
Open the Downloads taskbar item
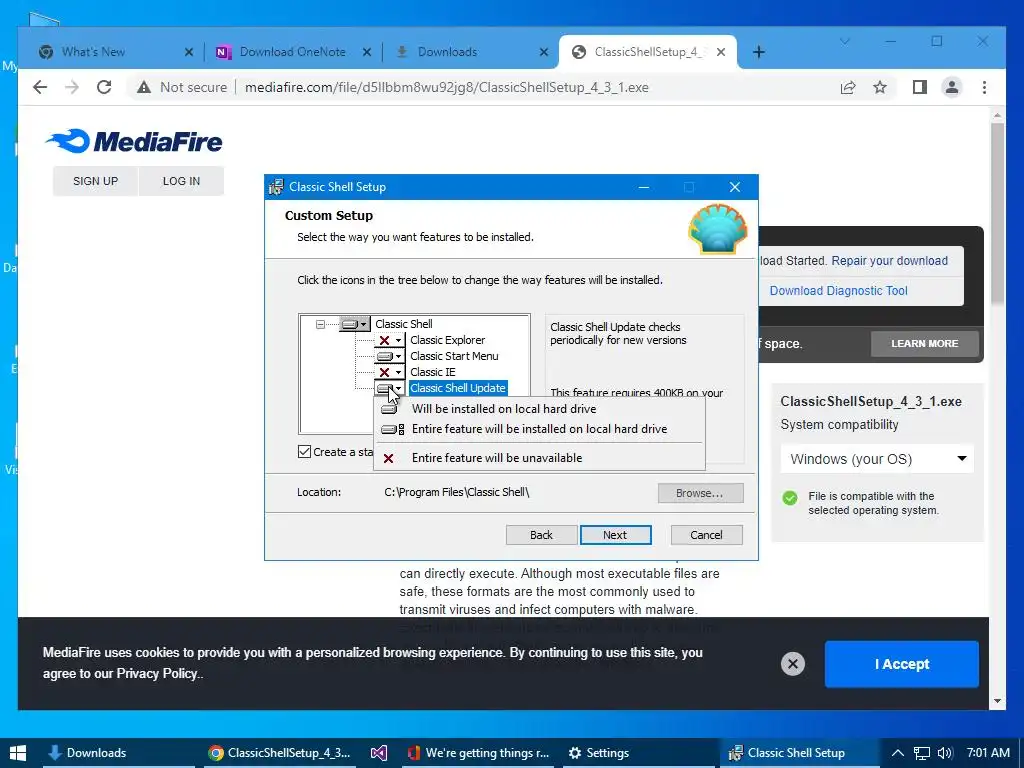[119, 753]
